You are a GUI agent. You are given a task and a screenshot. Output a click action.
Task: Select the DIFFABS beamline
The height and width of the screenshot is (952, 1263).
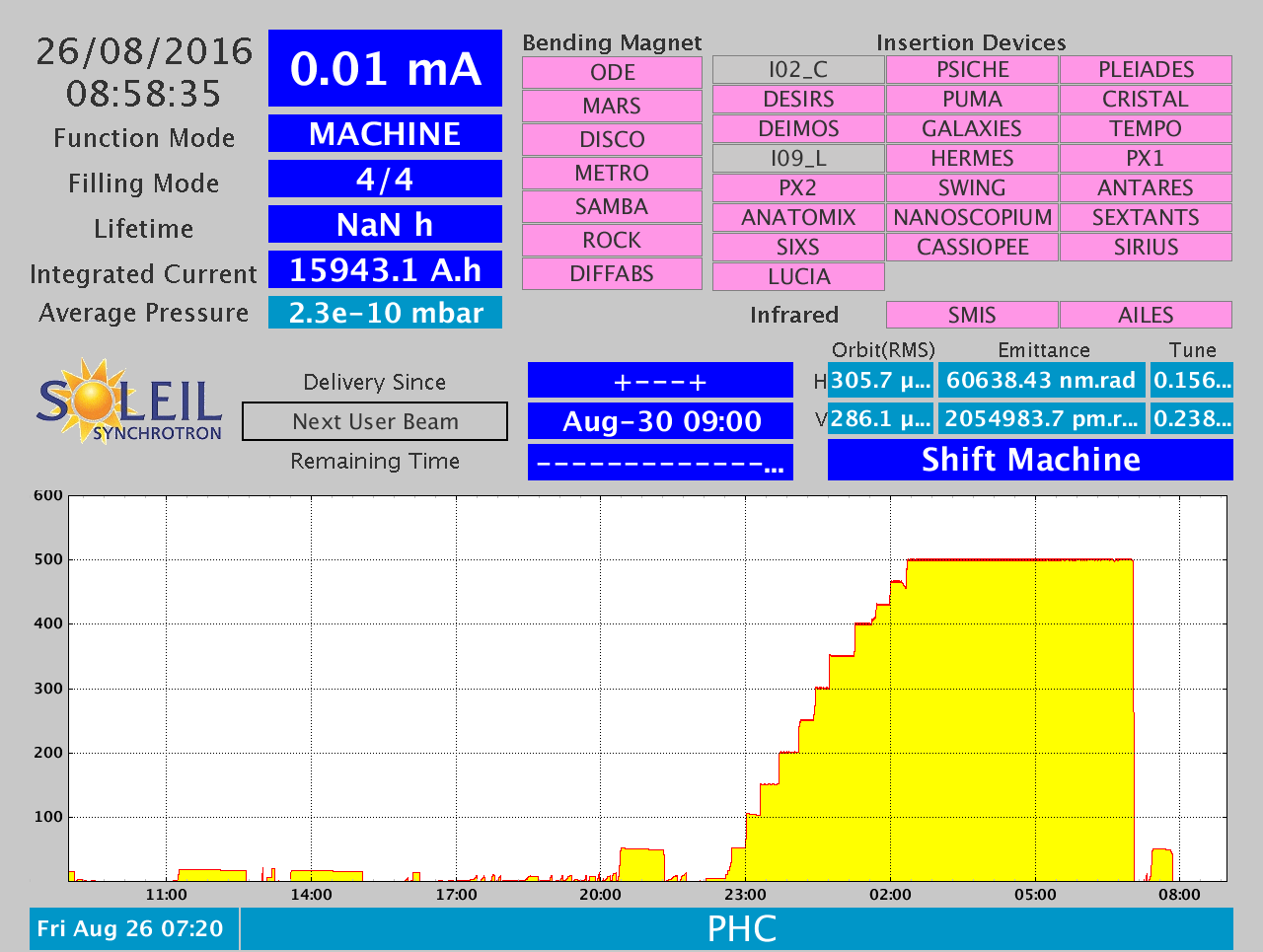612,274
